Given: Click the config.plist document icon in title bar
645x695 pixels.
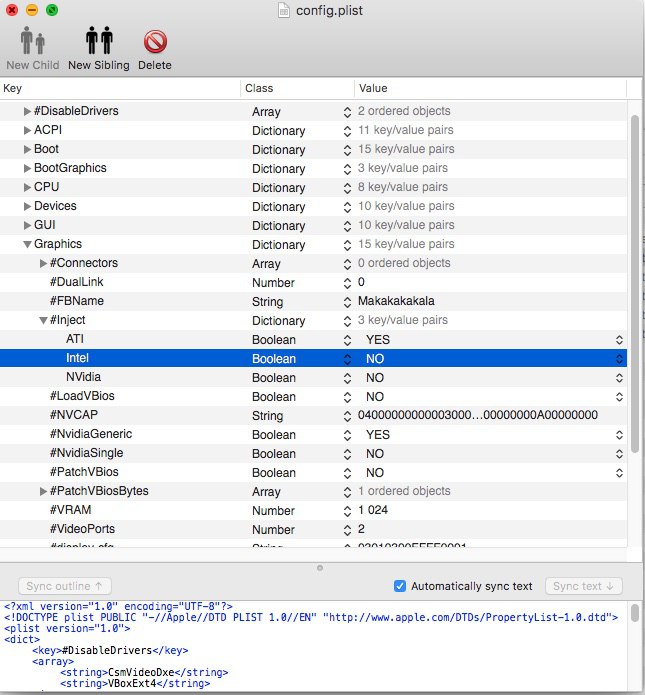Looking at the screenshot, I should tap(284, 10).
